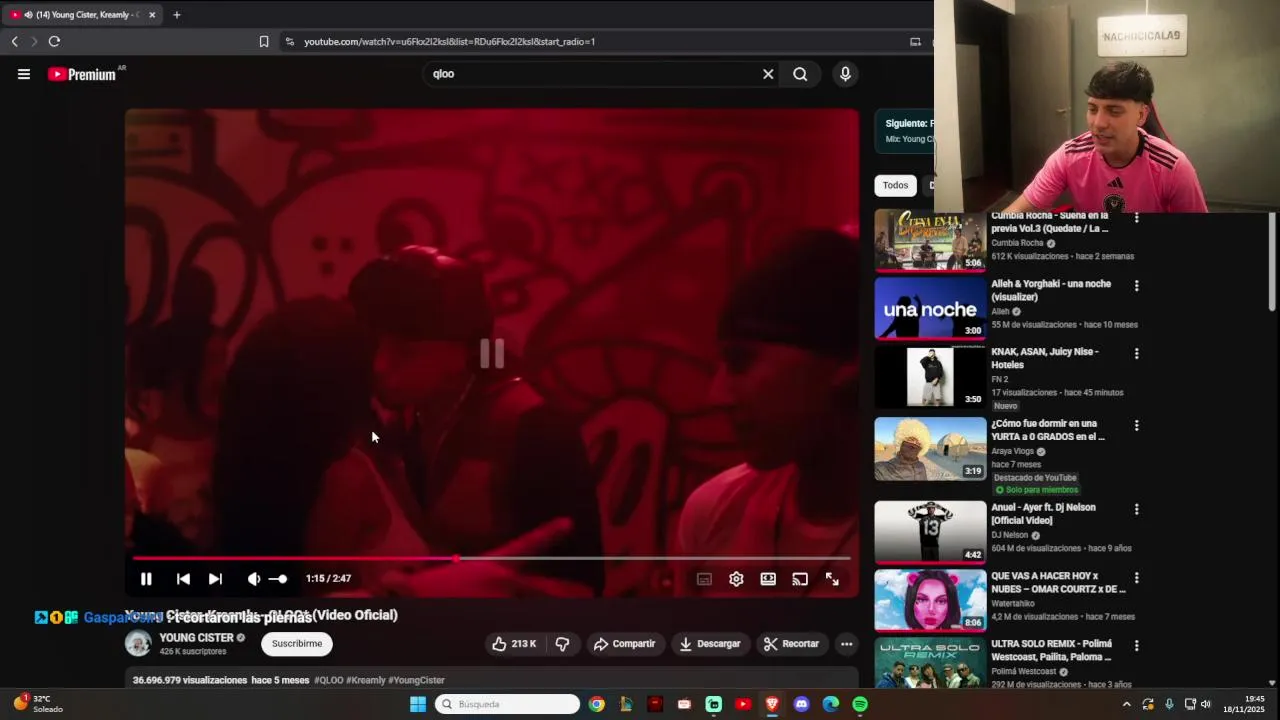Switch to theater mode
The height and width of the screenshot is (720, 1280).
pos(768,579)
